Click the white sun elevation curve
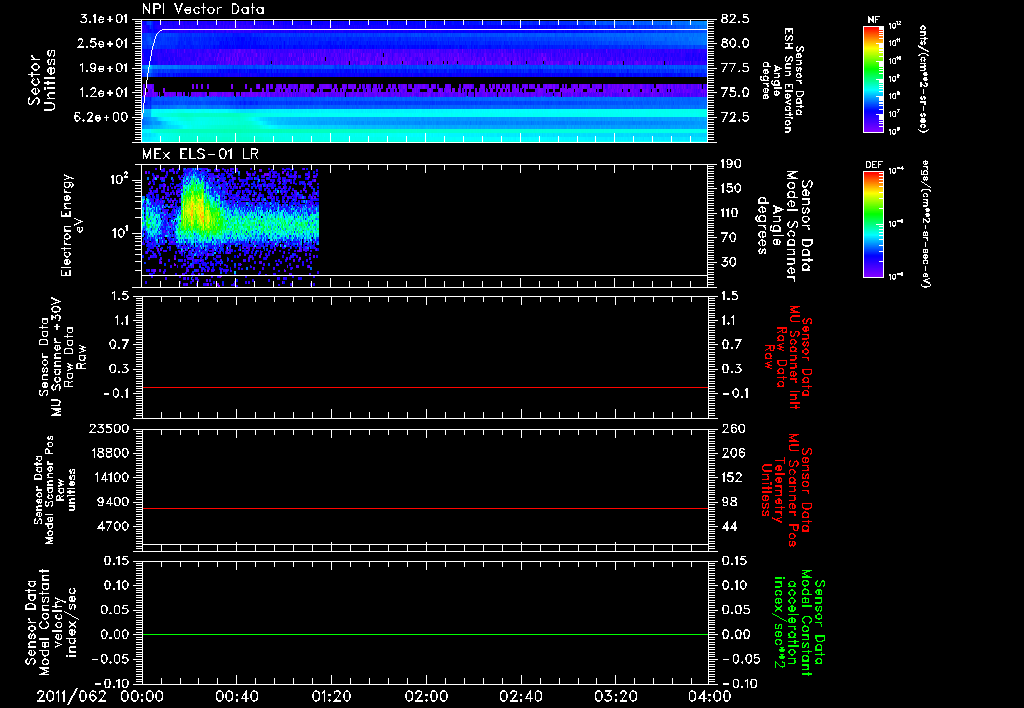 (424, 29)
